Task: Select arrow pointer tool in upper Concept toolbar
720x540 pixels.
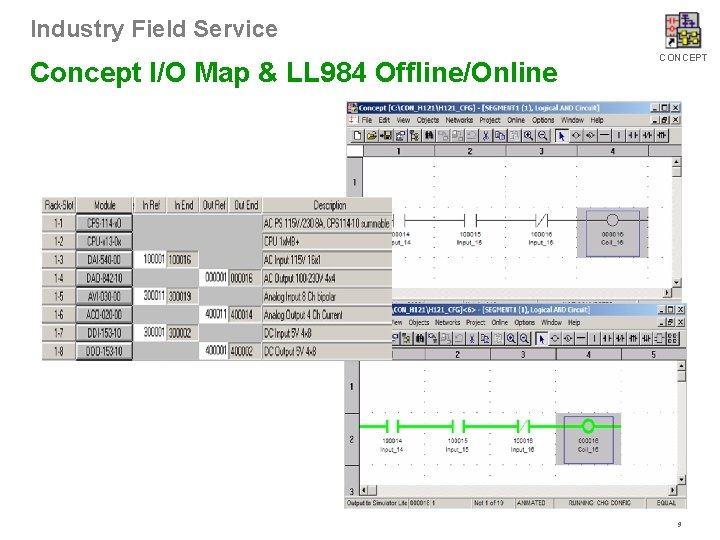Action: click(x=561, y=135)
